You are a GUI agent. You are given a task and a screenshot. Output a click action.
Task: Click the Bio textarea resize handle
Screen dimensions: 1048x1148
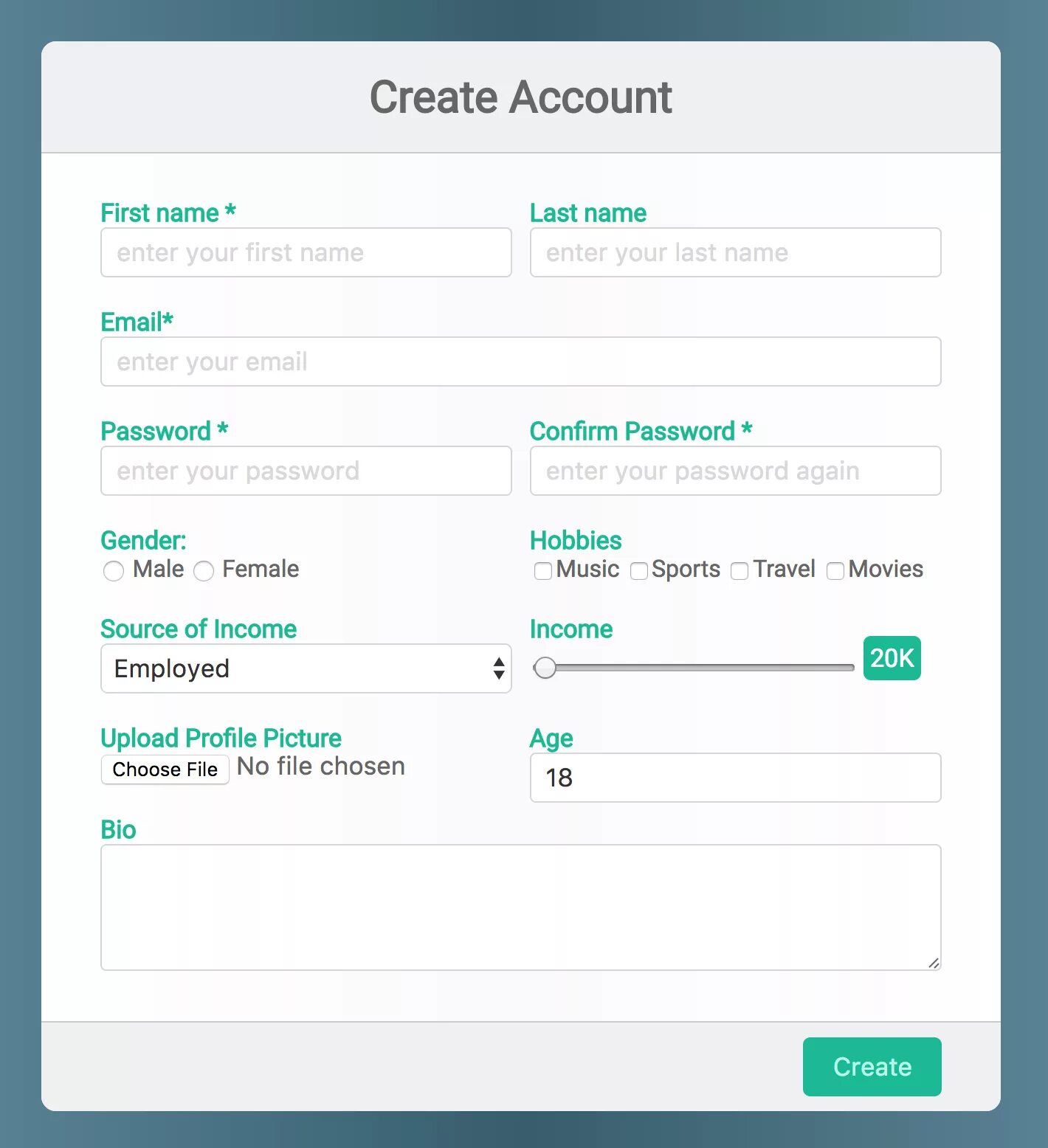934,963
